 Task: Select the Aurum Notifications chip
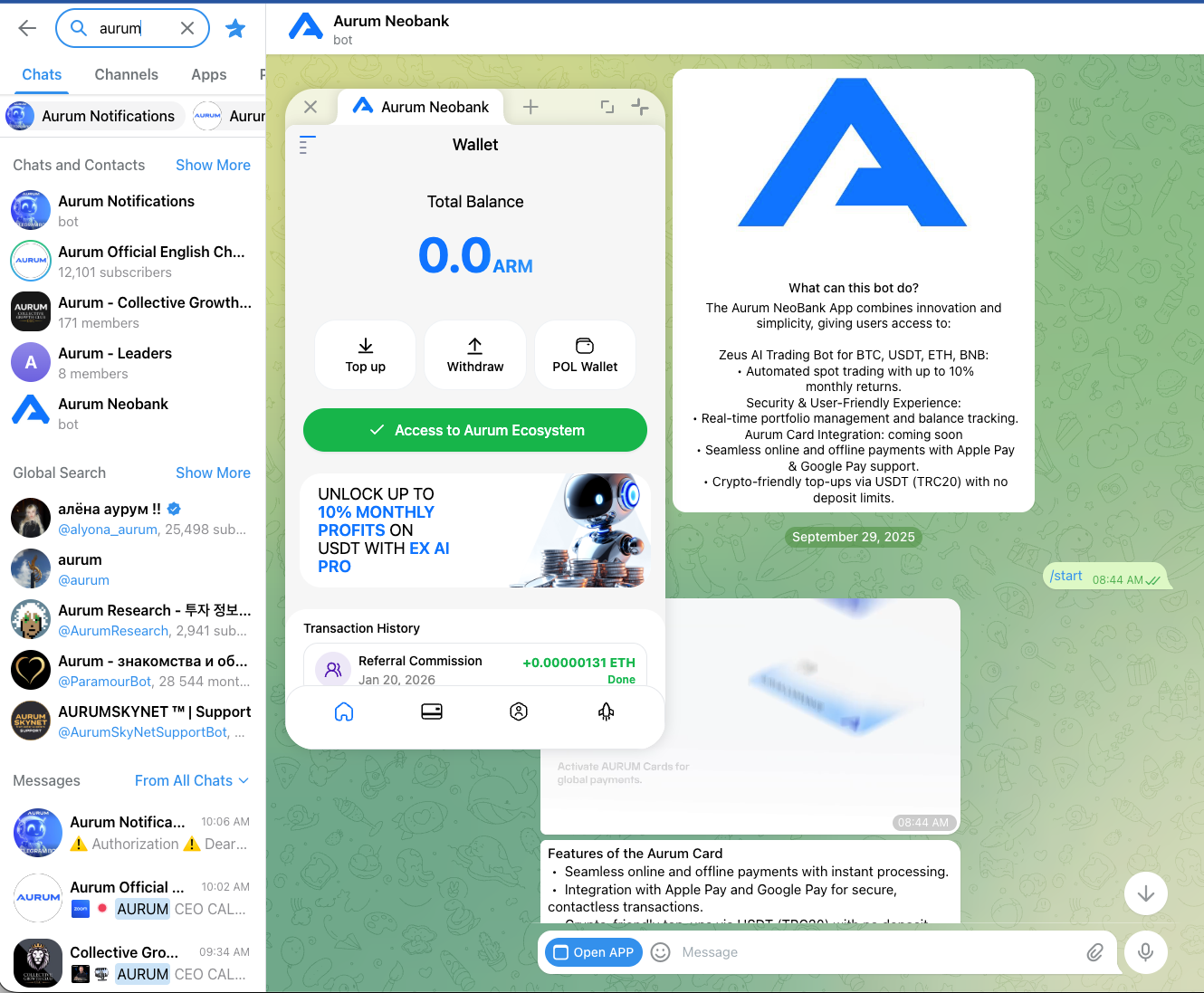(x=93, y=116)
